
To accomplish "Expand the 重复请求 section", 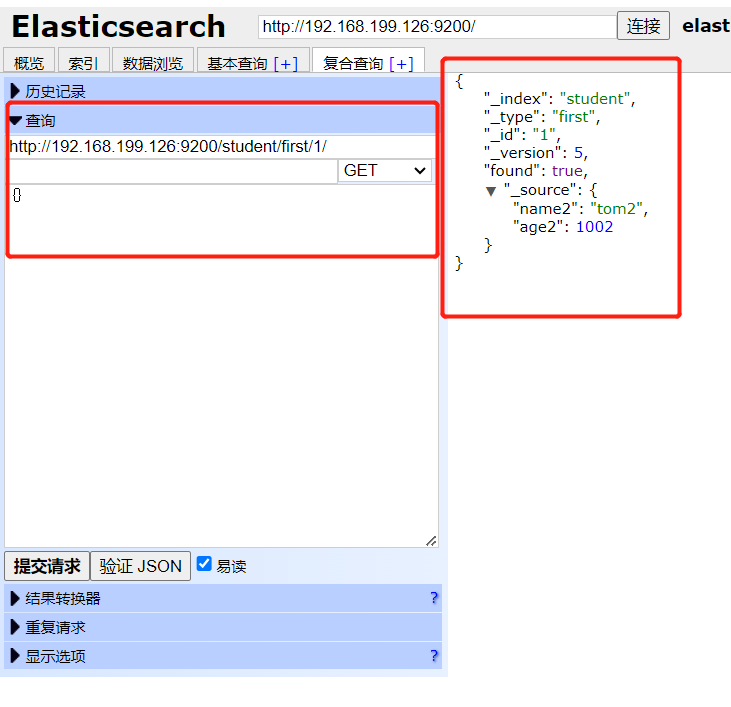I will point(223,627).
